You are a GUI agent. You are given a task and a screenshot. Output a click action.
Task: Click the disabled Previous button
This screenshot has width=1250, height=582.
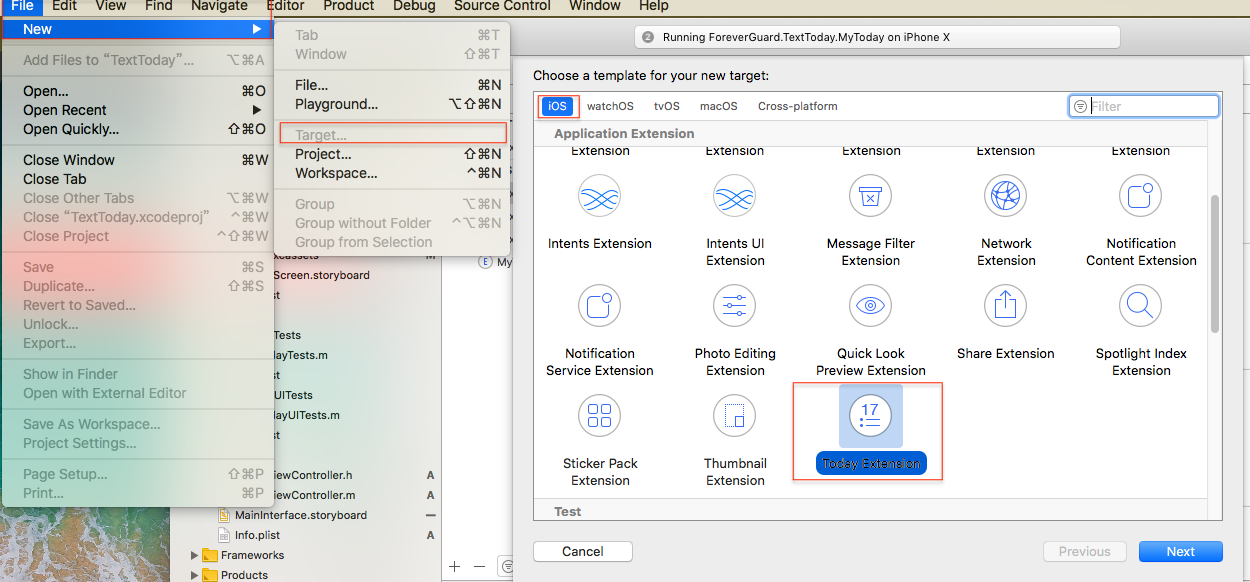point(1085,551)
